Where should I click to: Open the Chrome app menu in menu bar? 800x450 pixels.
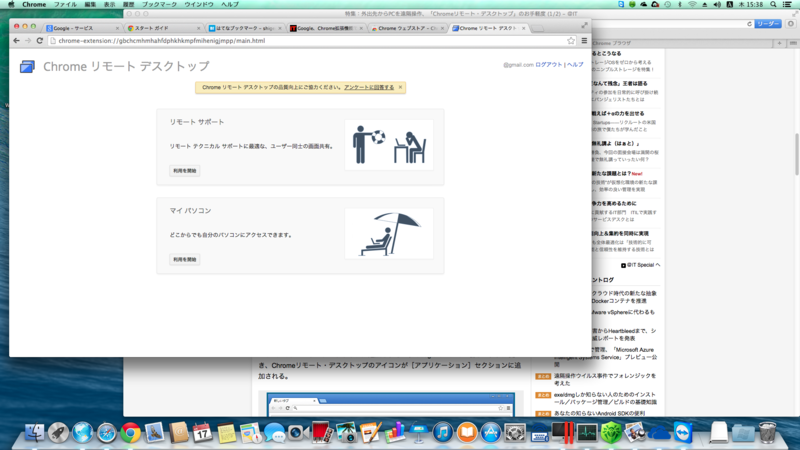click(x=34, y=4)
